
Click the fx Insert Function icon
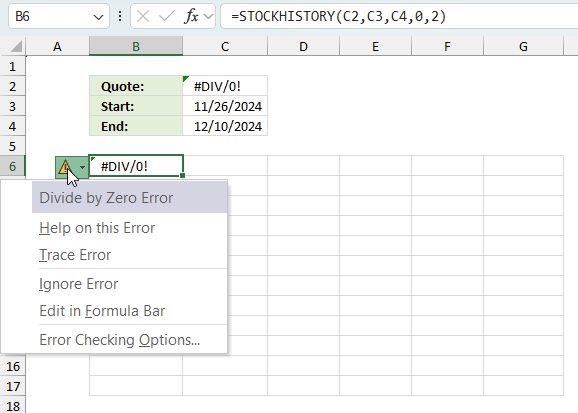tap(191, 16)
